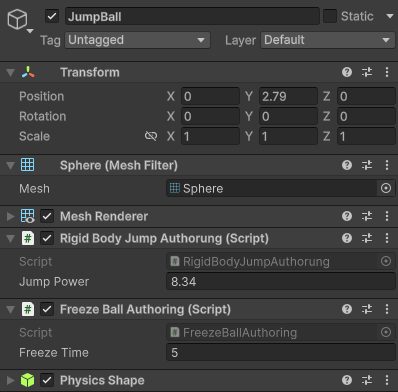Click the Mesh Filter grid icon
The height and width of the screenshot is (392, 398).
[x=27, y=165]
